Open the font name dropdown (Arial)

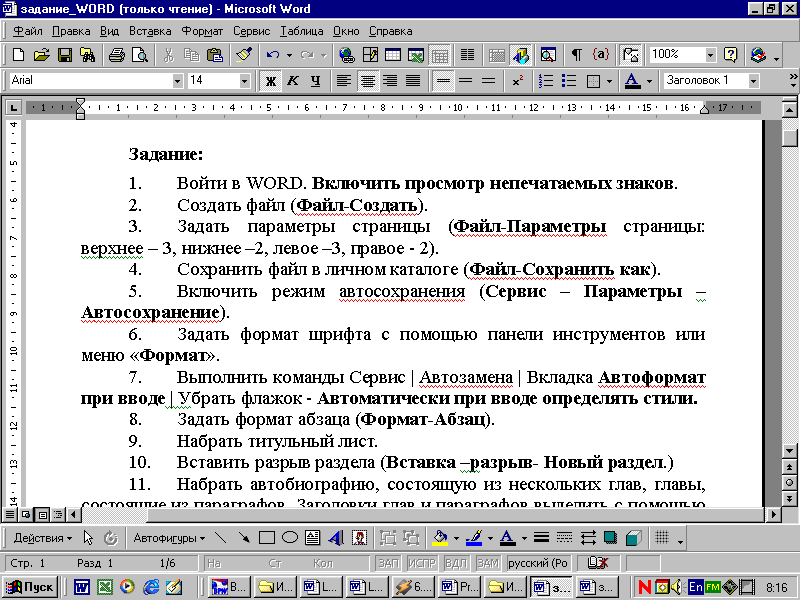(x=177, y=81)
